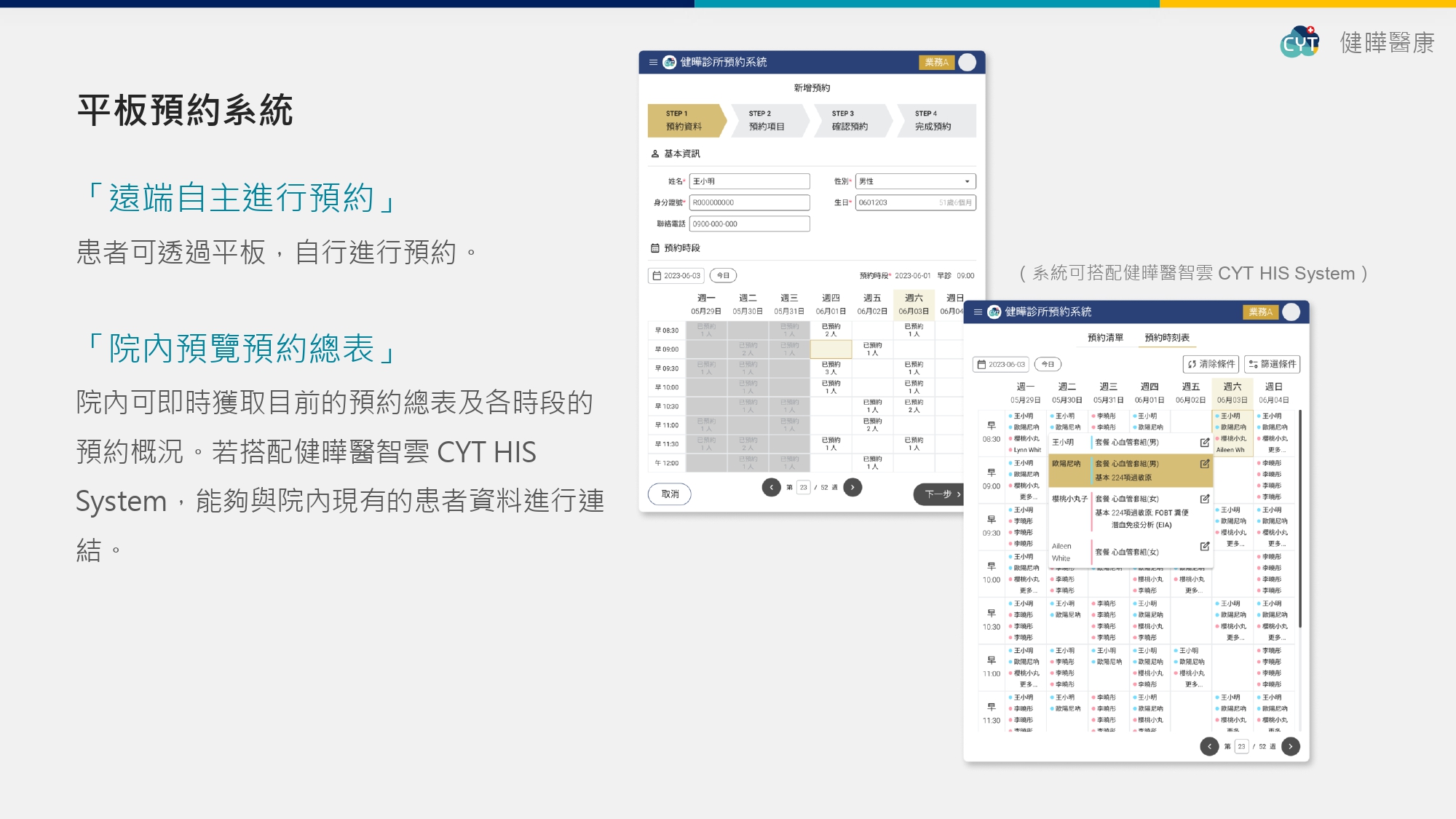Click the CYT 健曄醫康 logo on slide
The width and height of the screenshot is (1456, 819).
pyautogui.click(x=1358, y=42)
